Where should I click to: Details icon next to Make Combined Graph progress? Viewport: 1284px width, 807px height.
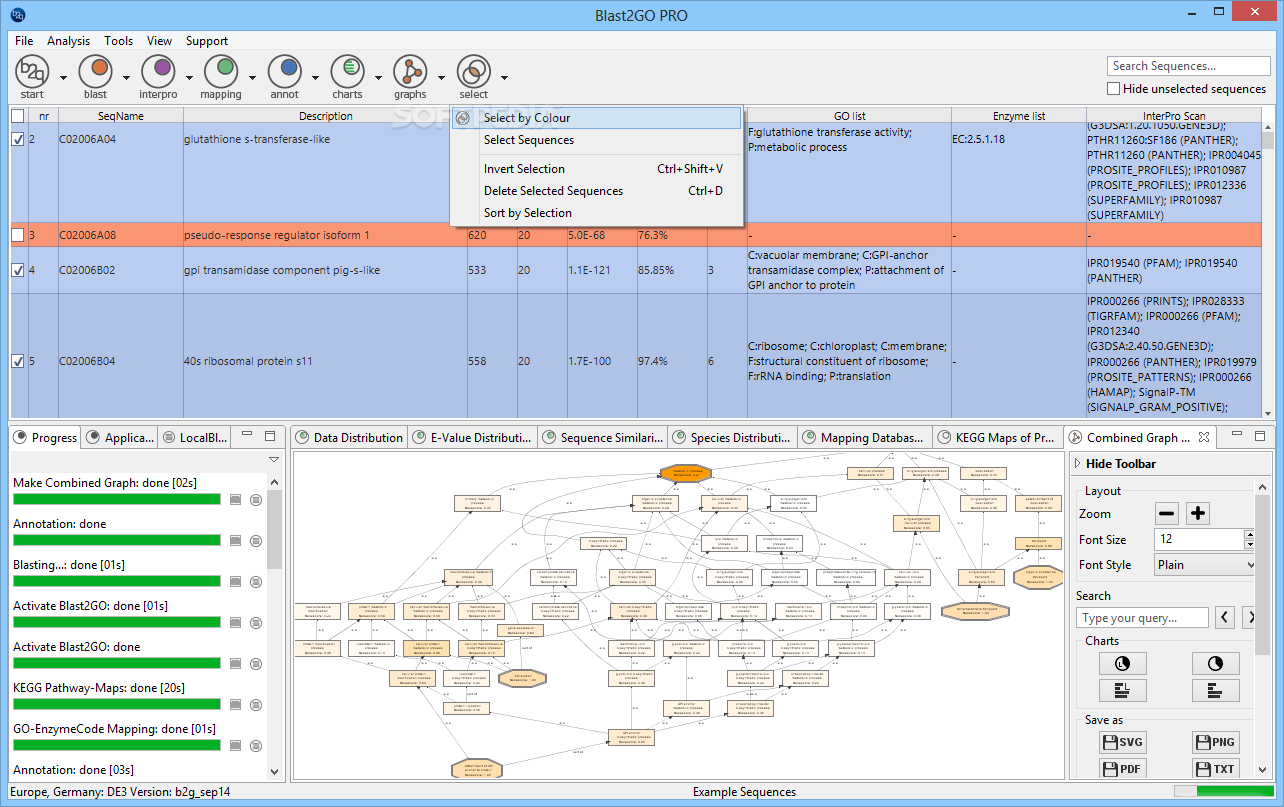(256, 499)
